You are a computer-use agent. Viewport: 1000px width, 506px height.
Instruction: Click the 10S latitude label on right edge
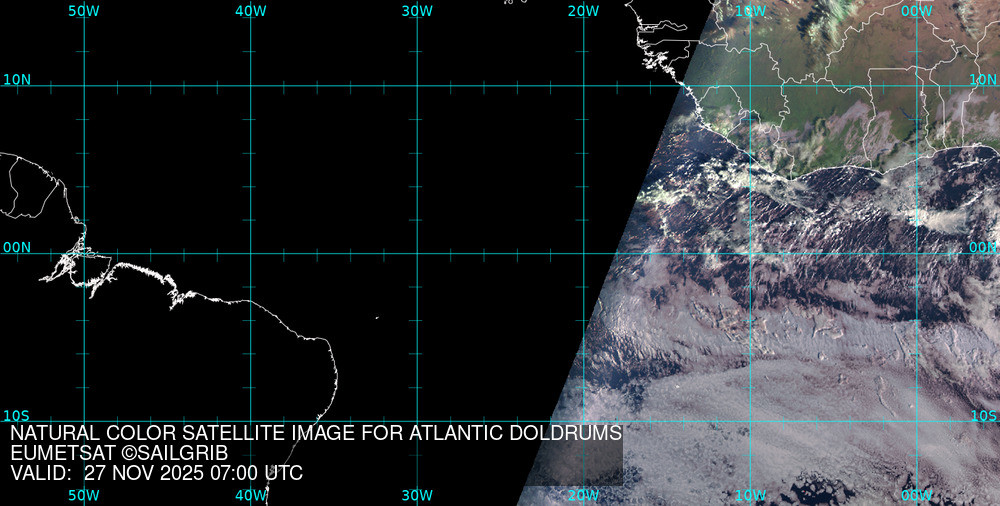984,416
